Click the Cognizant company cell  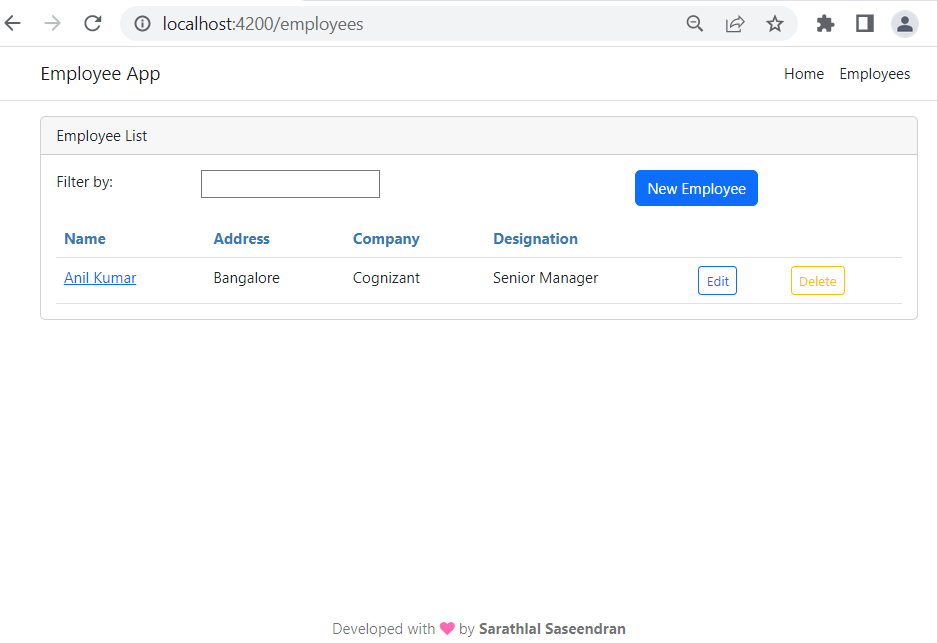386,278
